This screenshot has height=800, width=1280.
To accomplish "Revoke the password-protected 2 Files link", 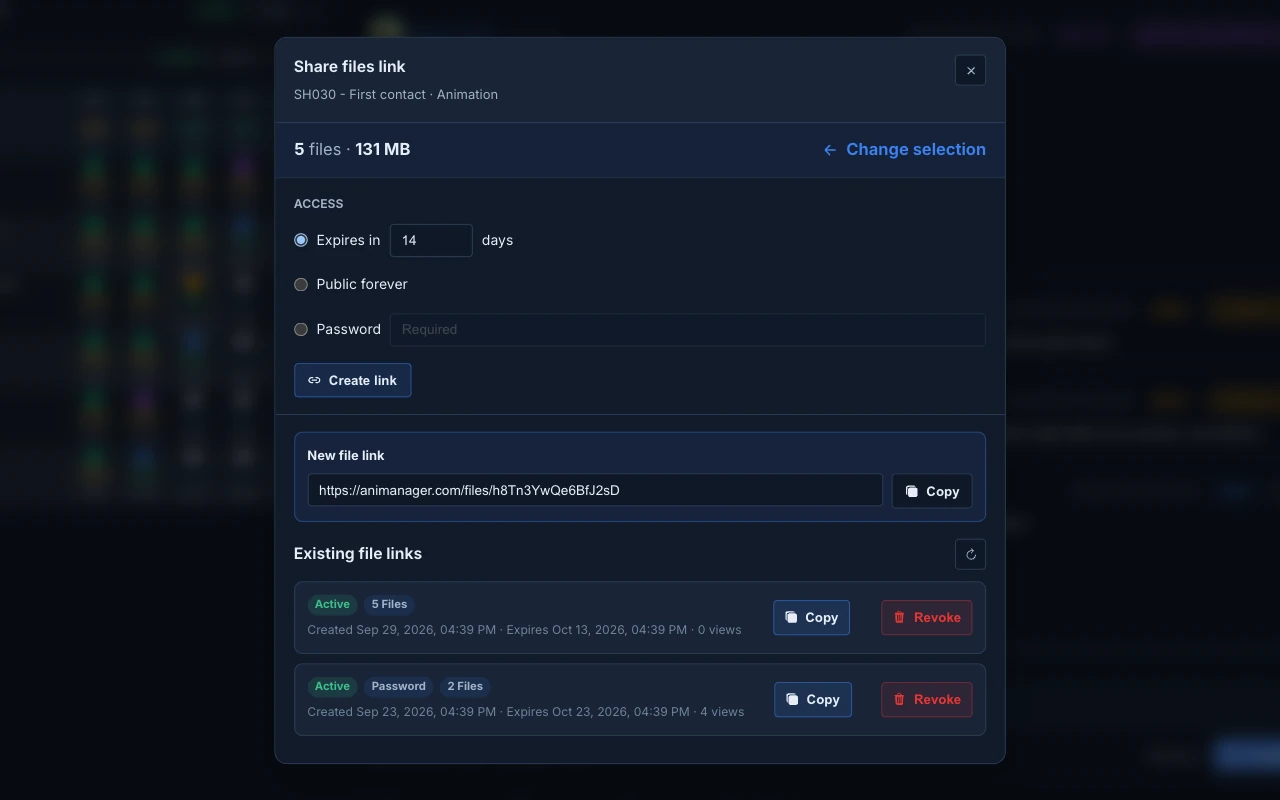I will [x=926, y=699].
